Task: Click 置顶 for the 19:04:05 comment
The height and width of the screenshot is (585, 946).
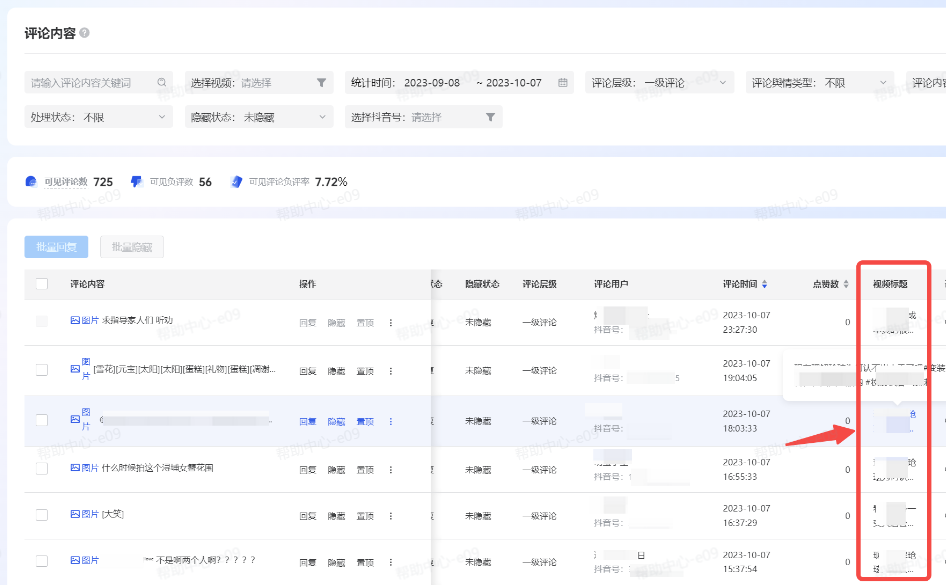Action: [365, 371]
